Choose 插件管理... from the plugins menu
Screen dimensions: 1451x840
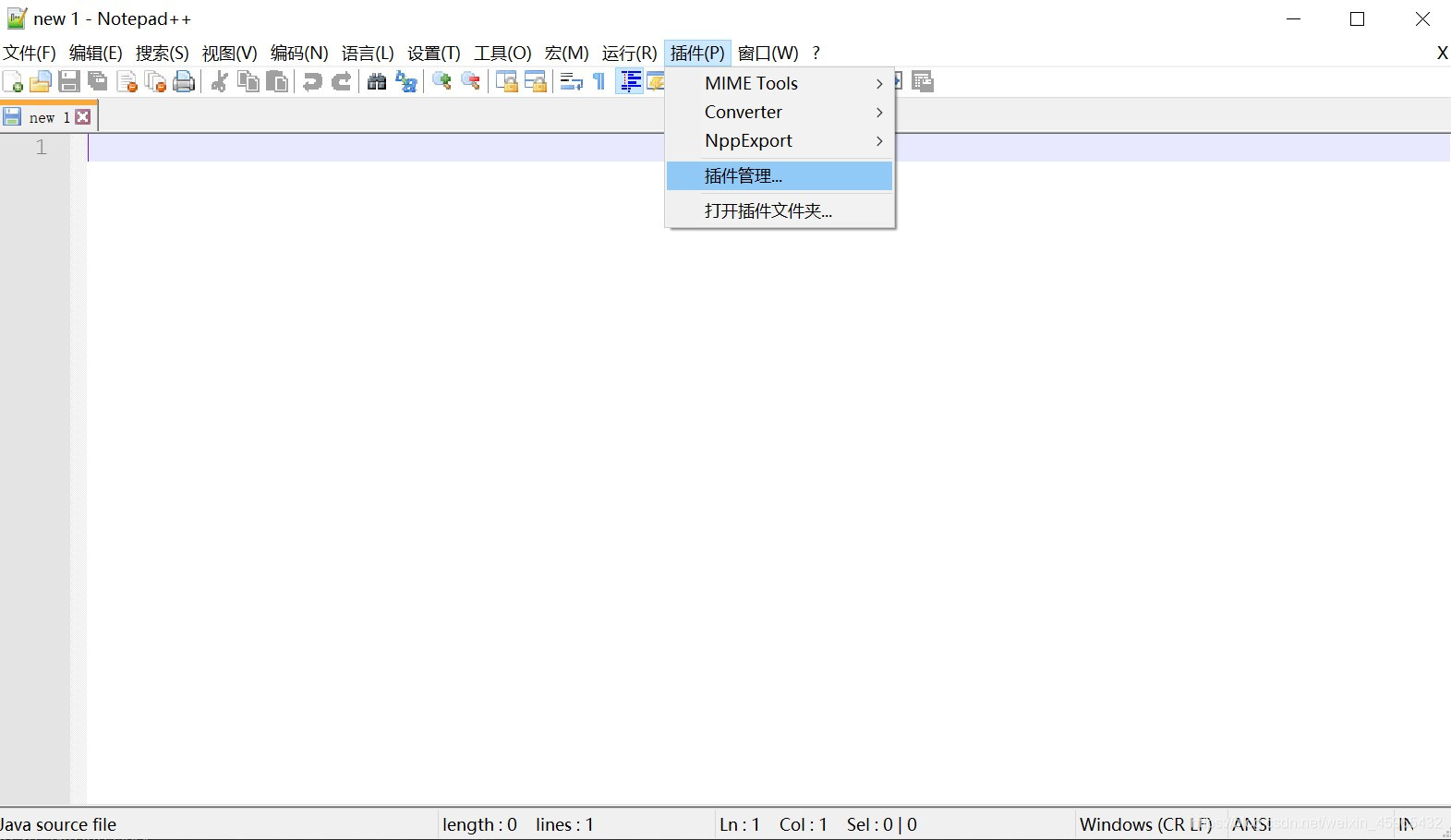tap(780, 175)
